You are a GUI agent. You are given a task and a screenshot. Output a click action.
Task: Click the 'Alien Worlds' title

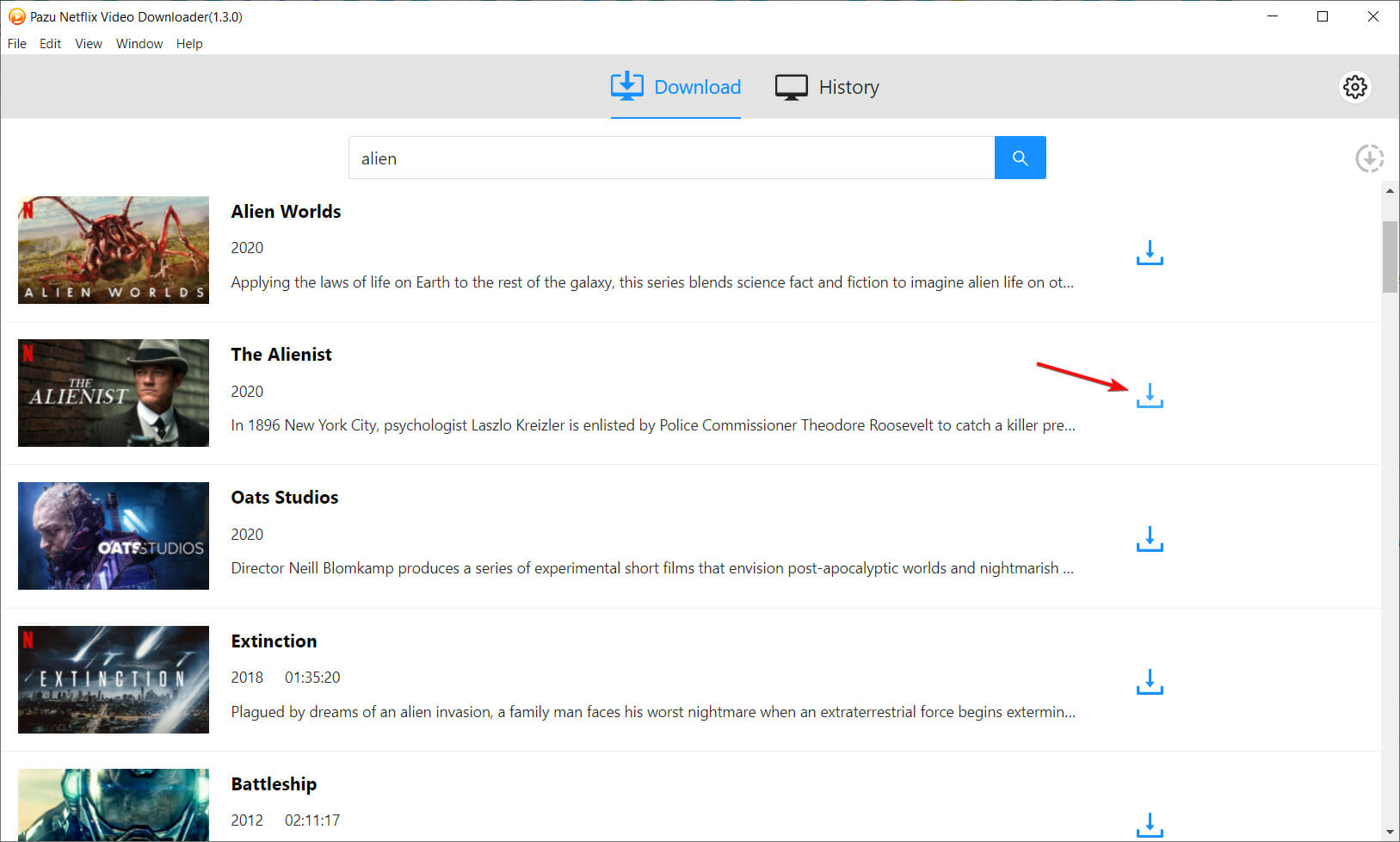click(x=286, y=211)
